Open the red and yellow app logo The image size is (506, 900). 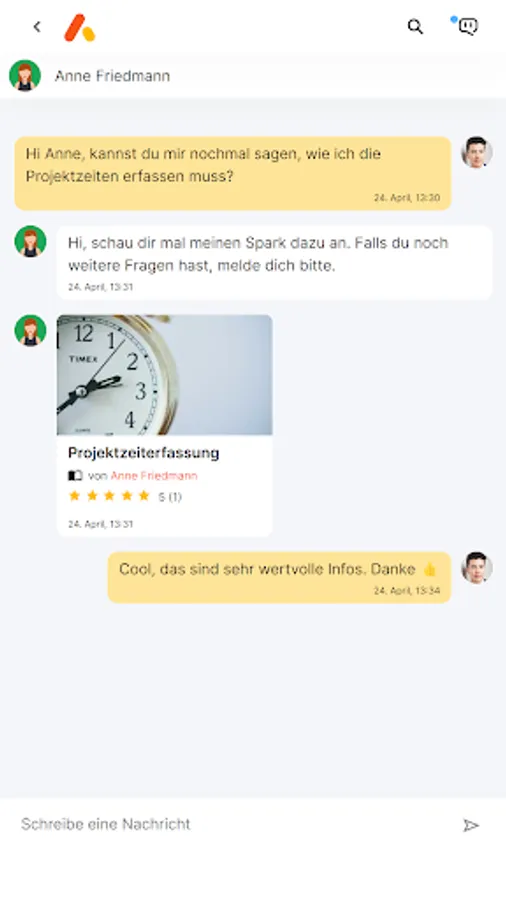coord(80,28)
